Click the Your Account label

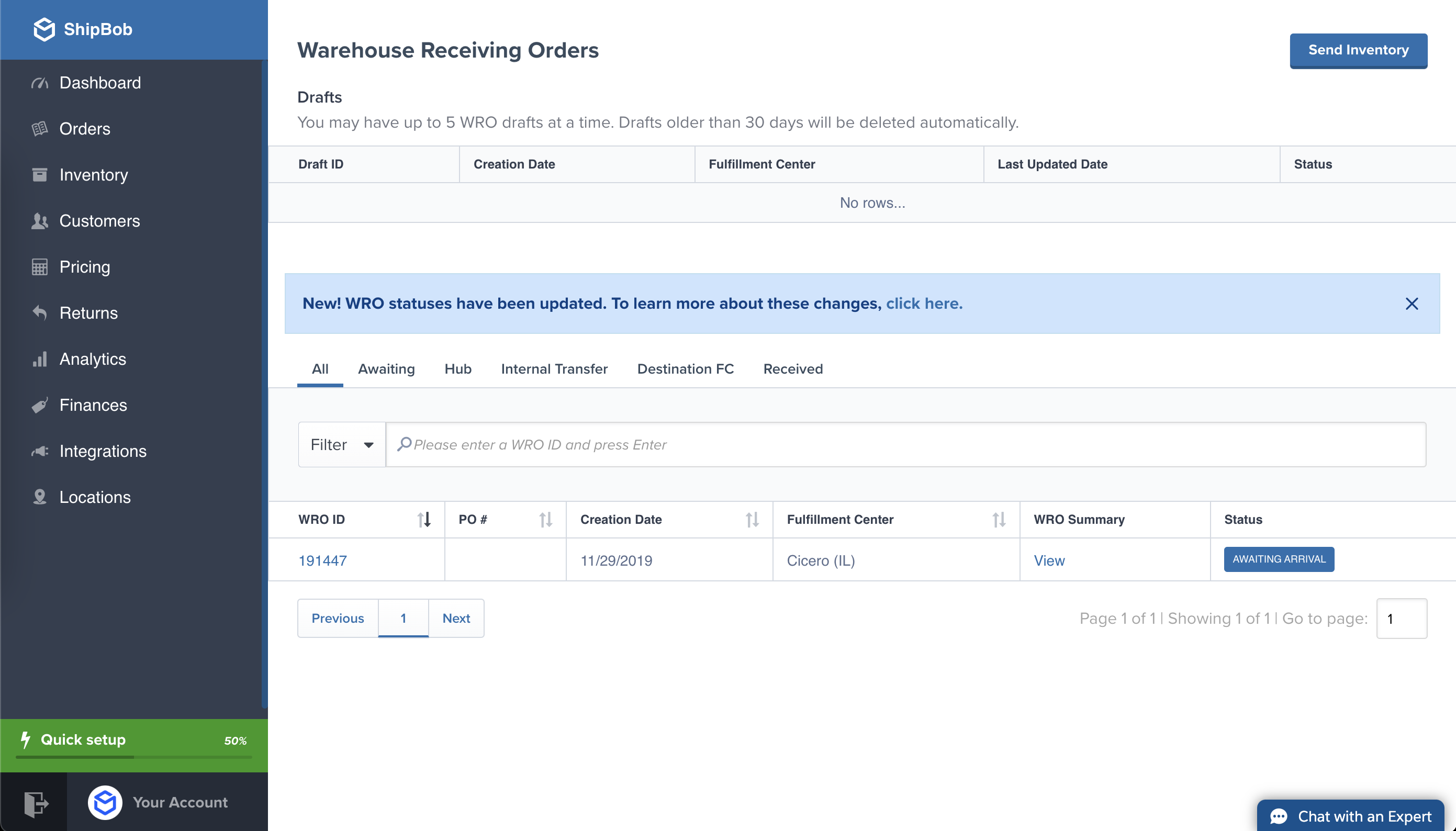[181, 802]
